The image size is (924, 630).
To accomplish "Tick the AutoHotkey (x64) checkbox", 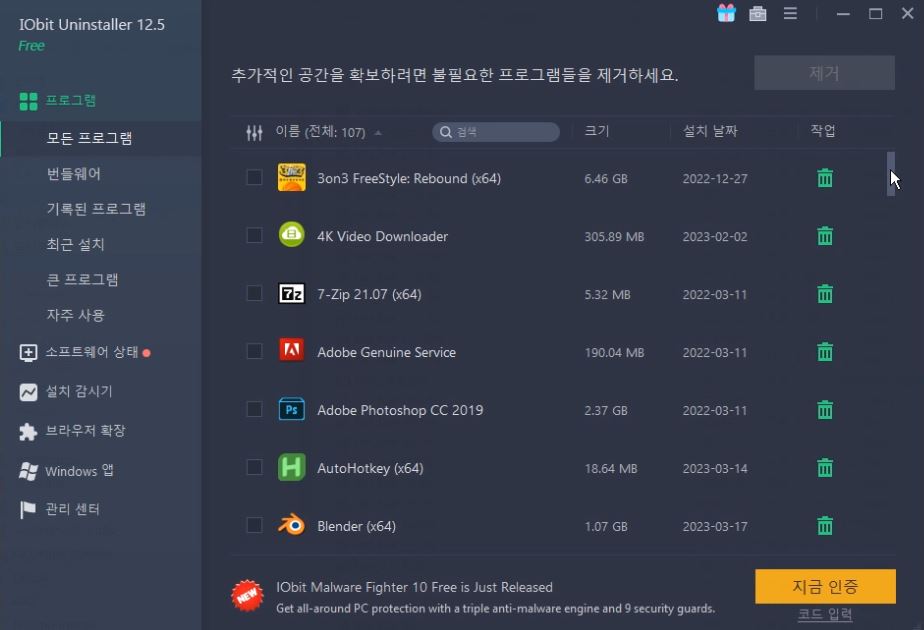I will click(x=254, y=467).
